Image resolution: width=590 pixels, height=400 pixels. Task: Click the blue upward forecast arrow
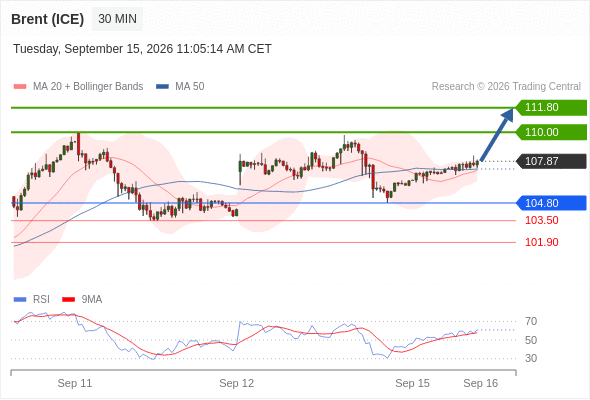pyautogui.click(x=497, y=135)
